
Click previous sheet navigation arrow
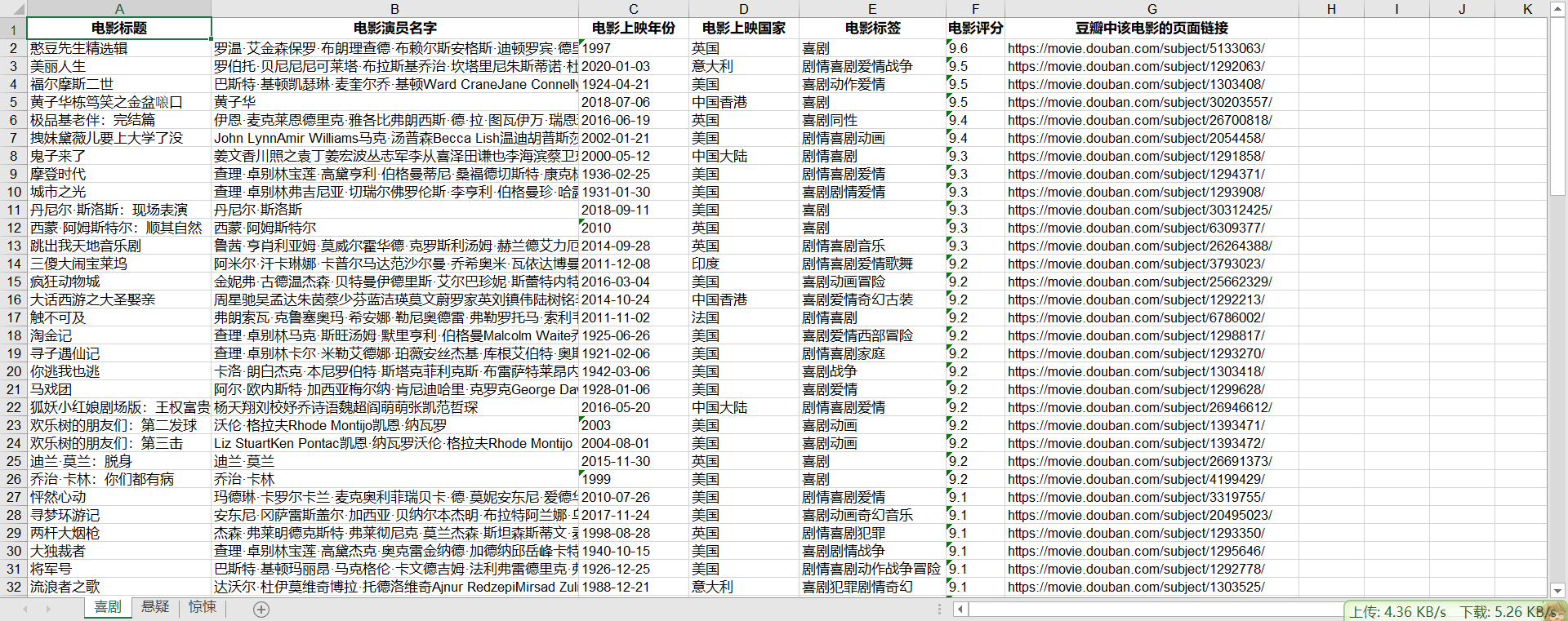(25, 609)
